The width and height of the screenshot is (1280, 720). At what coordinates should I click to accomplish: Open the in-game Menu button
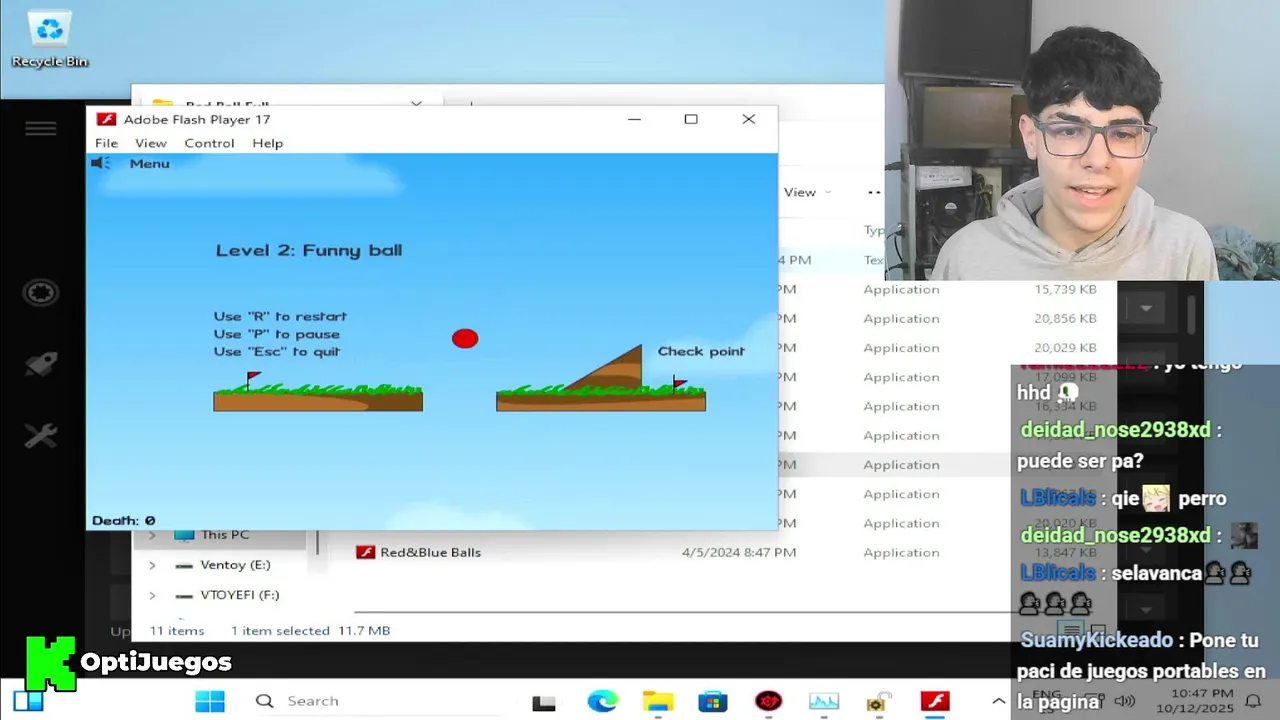149,163
